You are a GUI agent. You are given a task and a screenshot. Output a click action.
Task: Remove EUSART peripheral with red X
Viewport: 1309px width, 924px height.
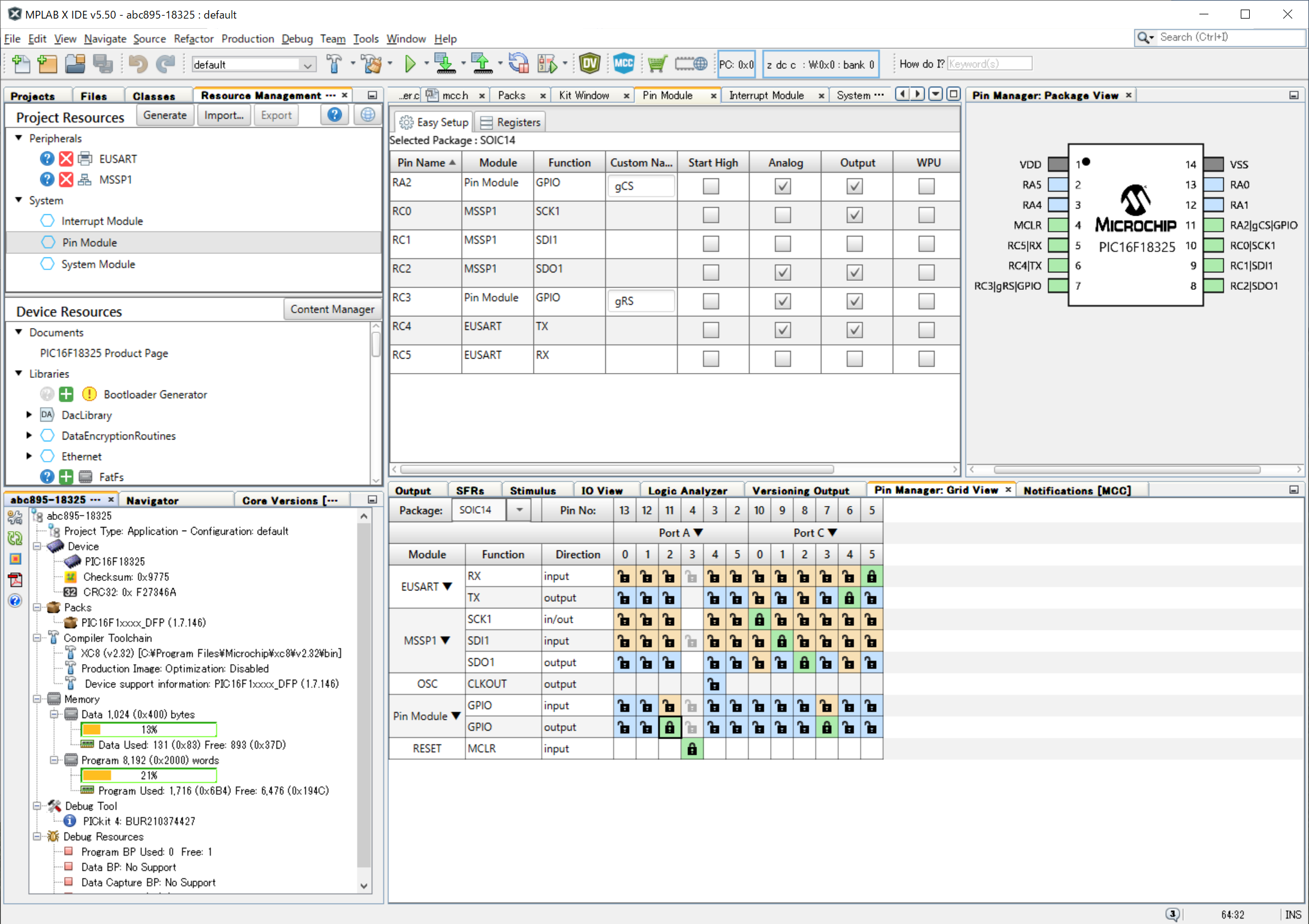(66, 159)
